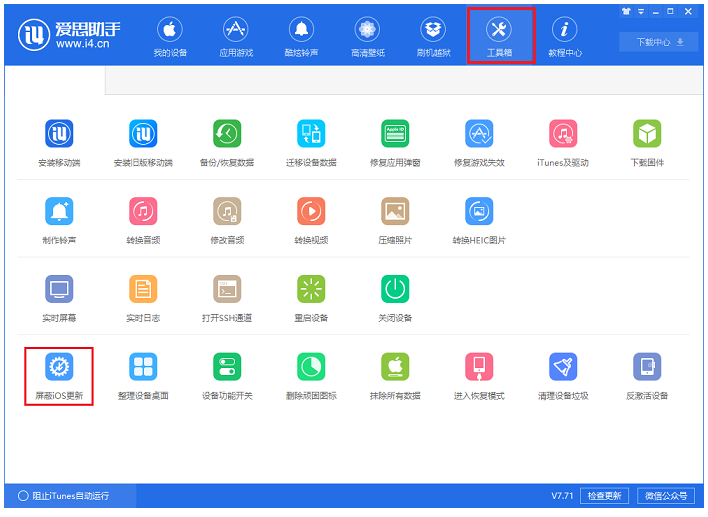The width and height of the screenshot is (708, 517).
Task: Open the 设备功能开关 toggle settings
Action: (x=227, y=368)
